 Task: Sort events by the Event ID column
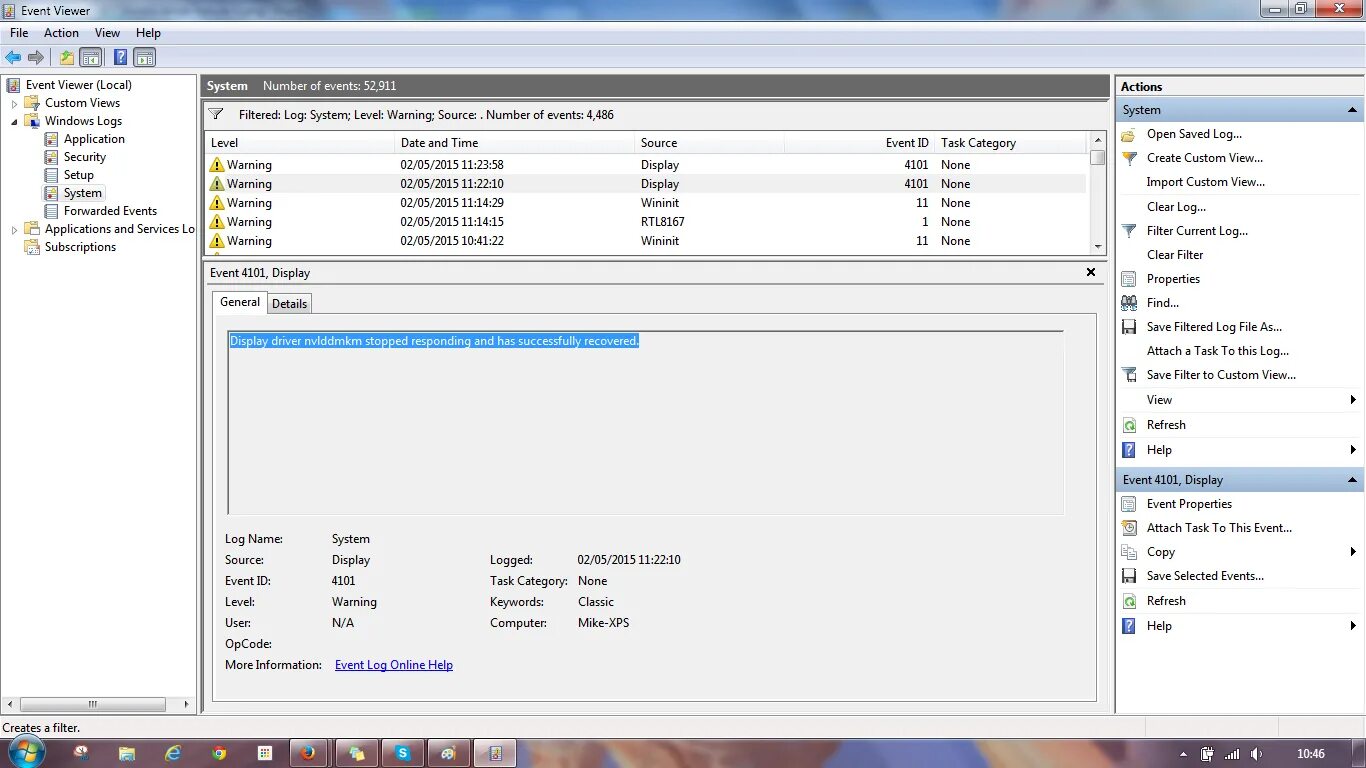click(x=859, y=143)
